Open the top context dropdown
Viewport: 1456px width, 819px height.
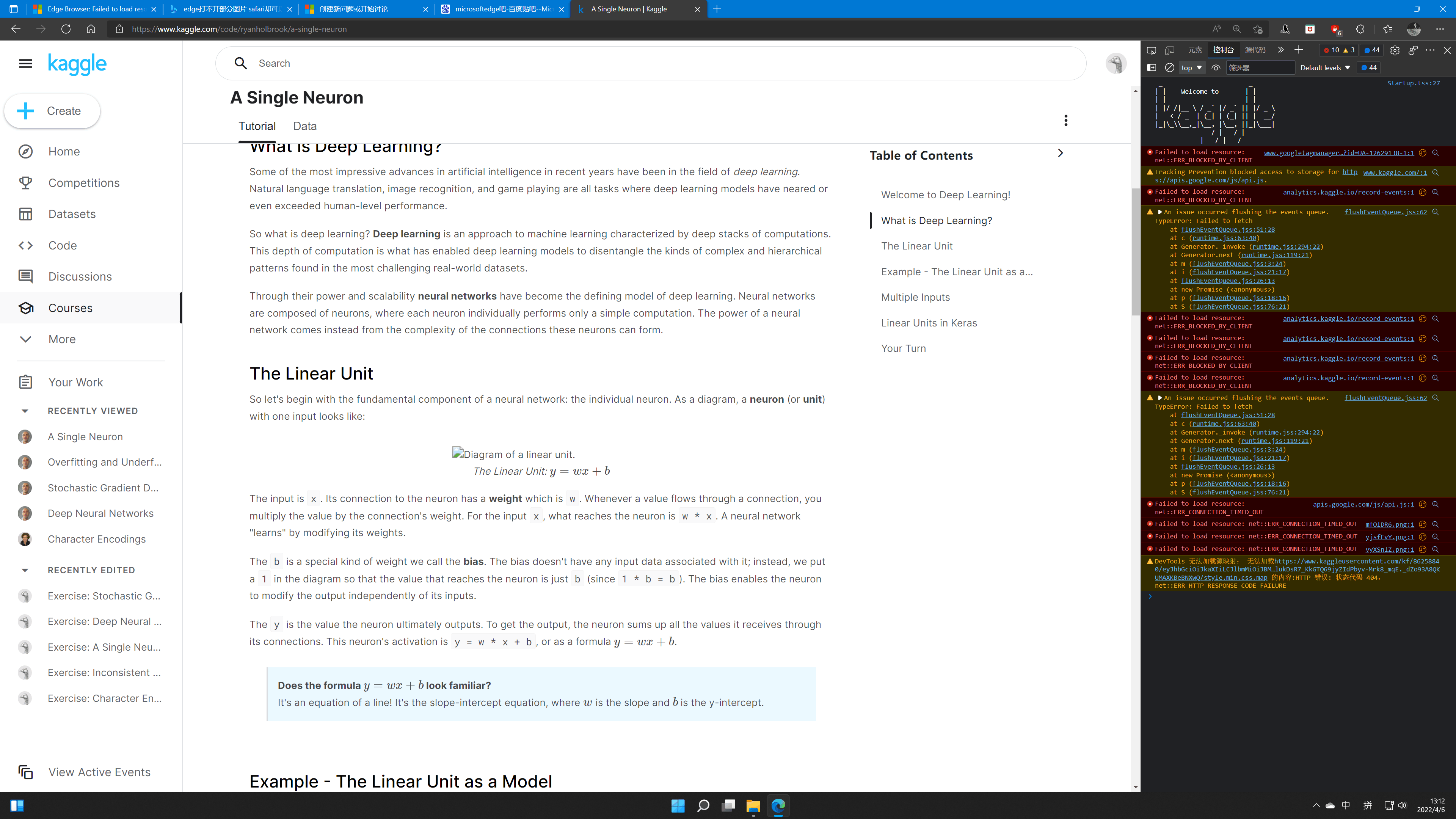[x=1191, y=68]
